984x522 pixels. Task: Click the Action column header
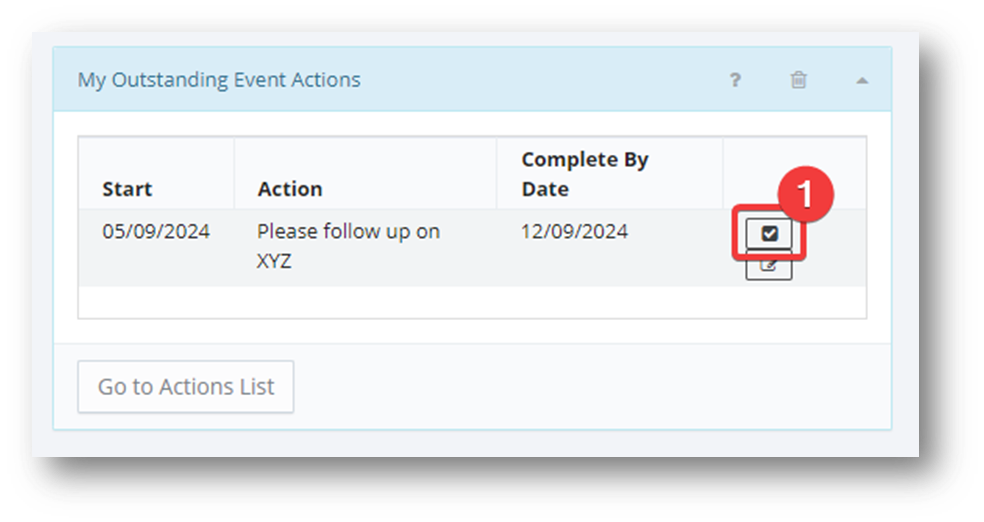[x=290, y=189]
